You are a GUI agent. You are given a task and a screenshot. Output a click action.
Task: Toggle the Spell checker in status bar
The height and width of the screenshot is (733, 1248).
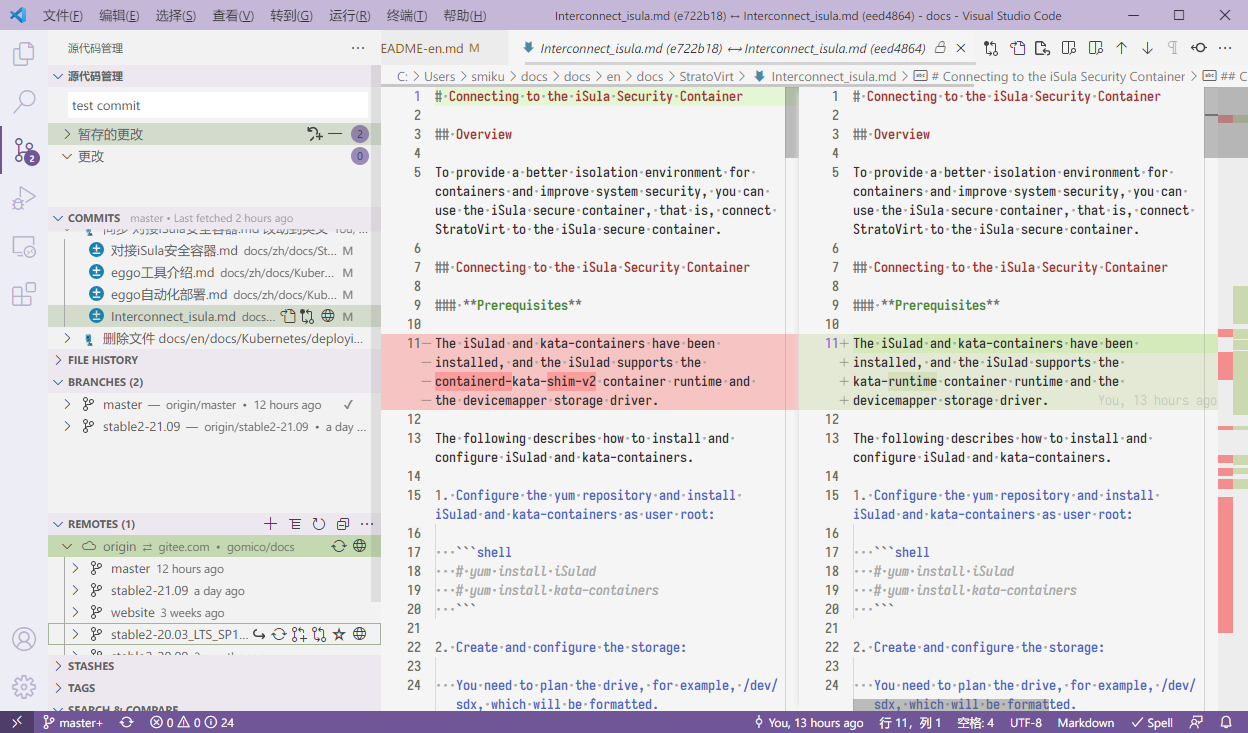click(1152, 722)
